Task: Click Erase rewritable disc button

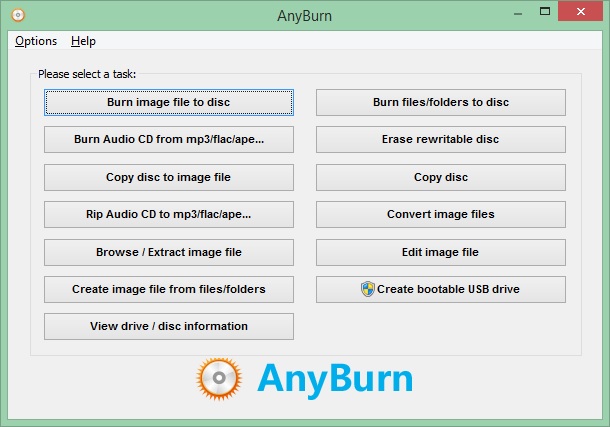Action: tap(441, 139)
